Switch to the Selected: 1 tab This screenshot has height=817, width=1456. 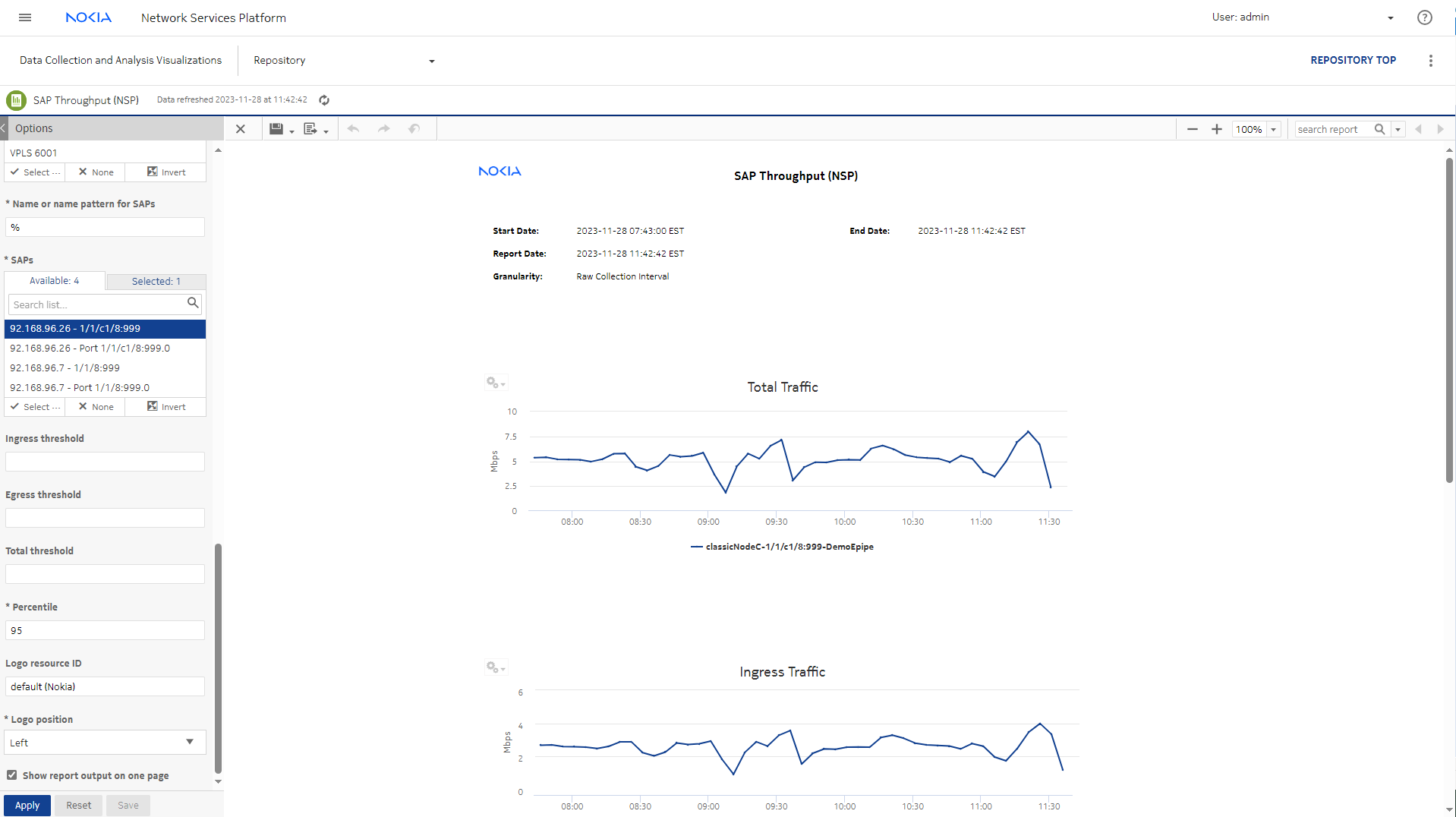click(156, 282)
